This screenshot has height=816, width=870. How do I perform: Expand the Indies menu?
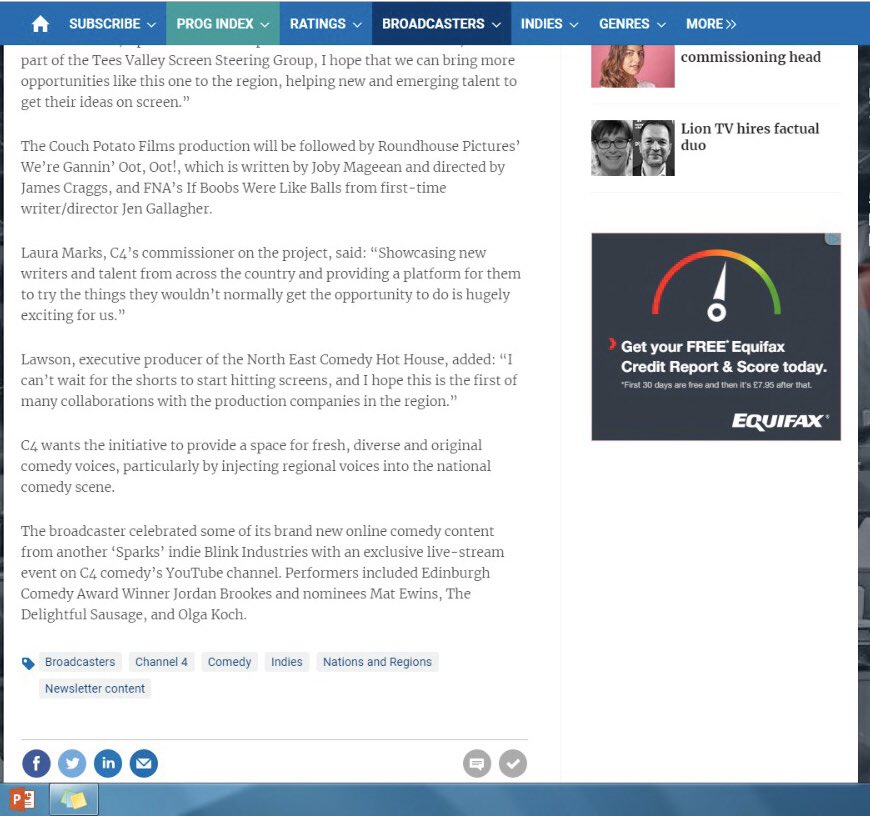coord(549,24)
